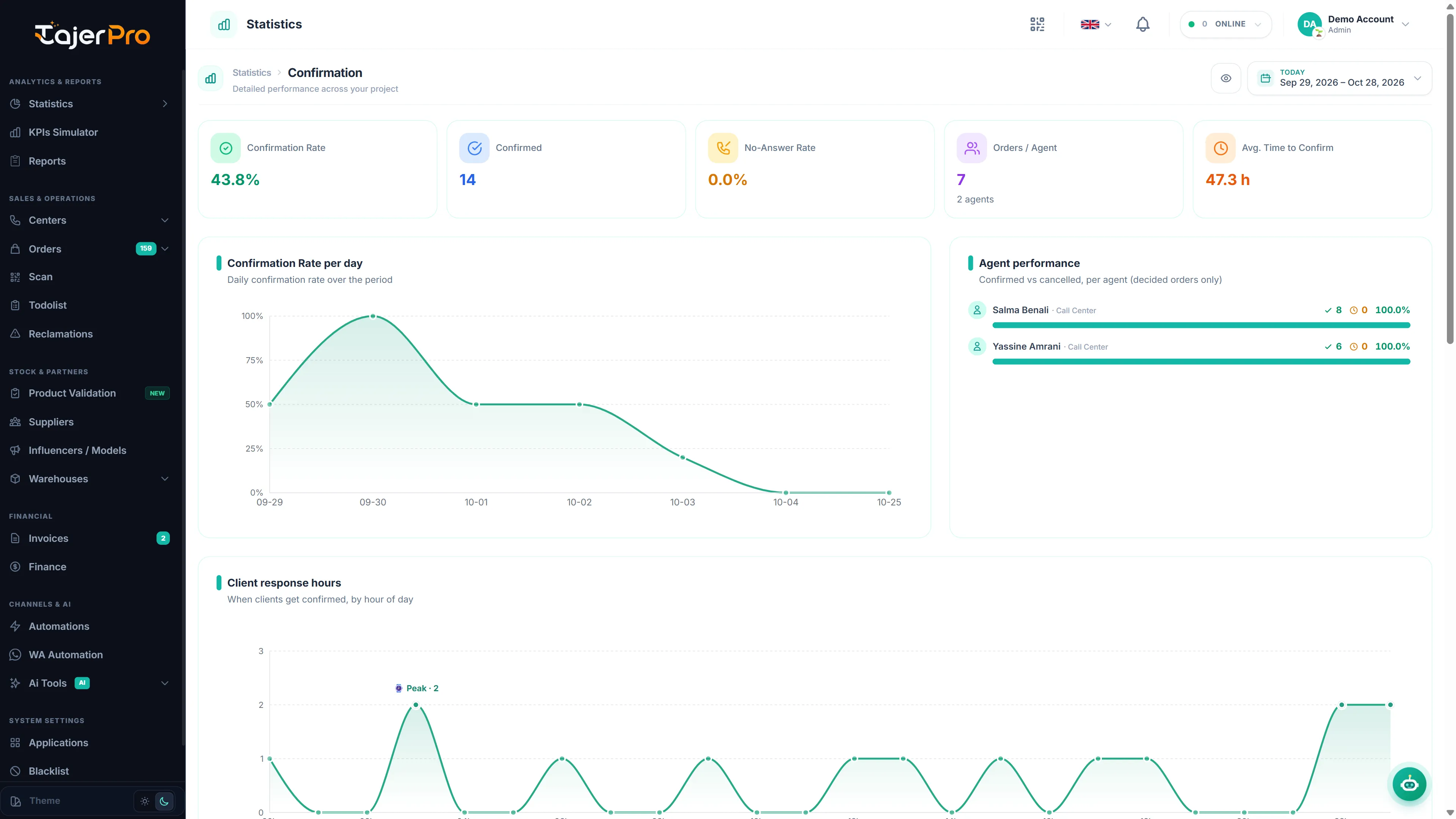Click the calendar icon in date picker
Screen dimensions: 1456x819
(1266, 78)
